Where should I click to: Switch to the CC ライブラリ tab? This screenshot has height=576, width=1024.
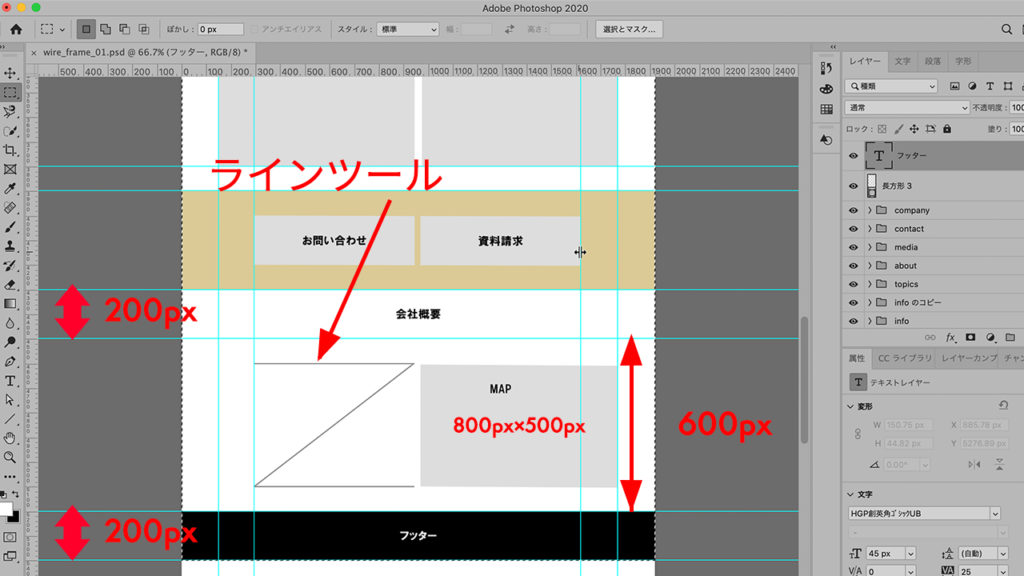pos(904,358)
